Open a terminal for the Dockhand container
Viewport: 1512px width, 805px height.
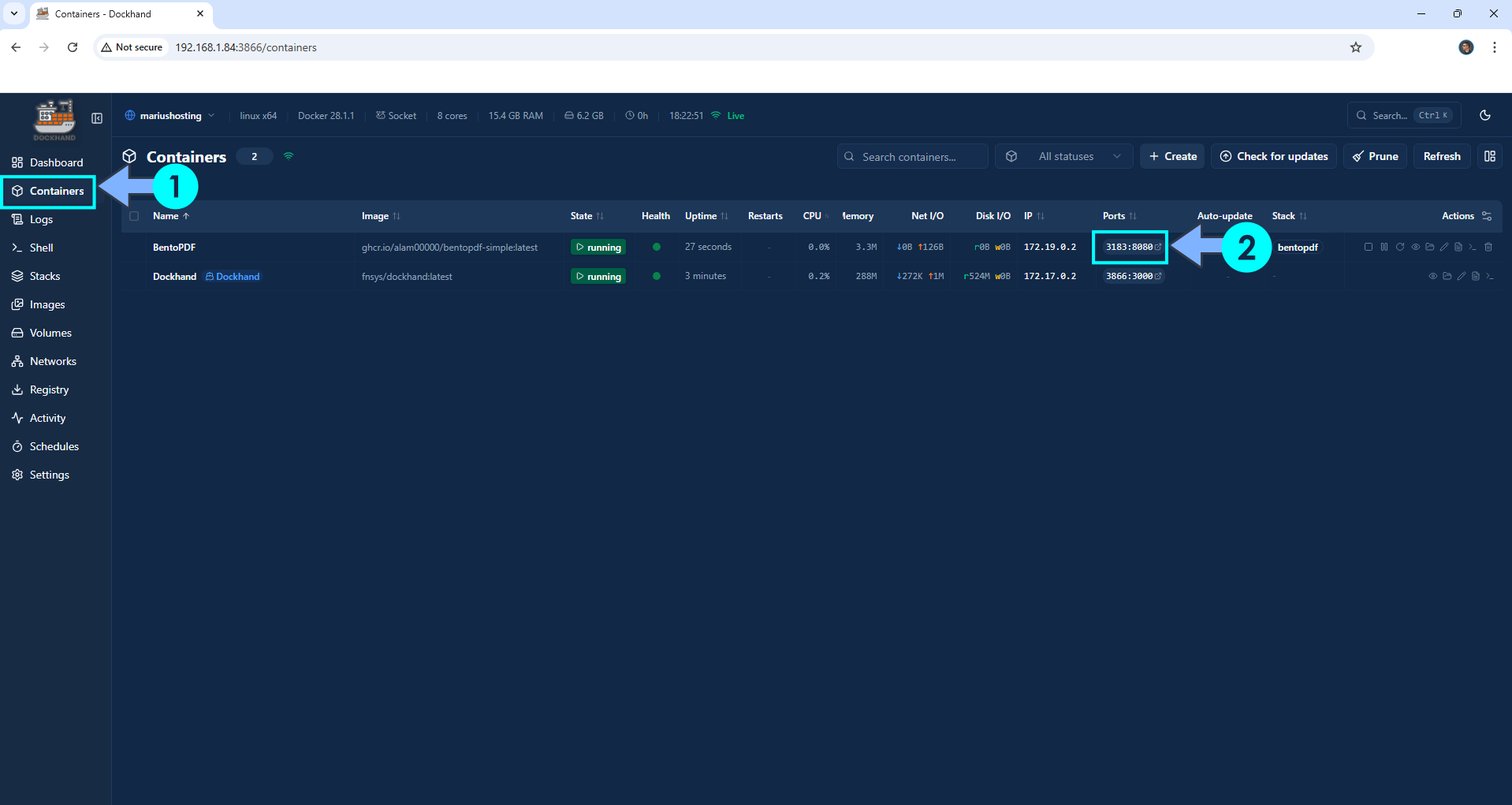point(1490,276)
